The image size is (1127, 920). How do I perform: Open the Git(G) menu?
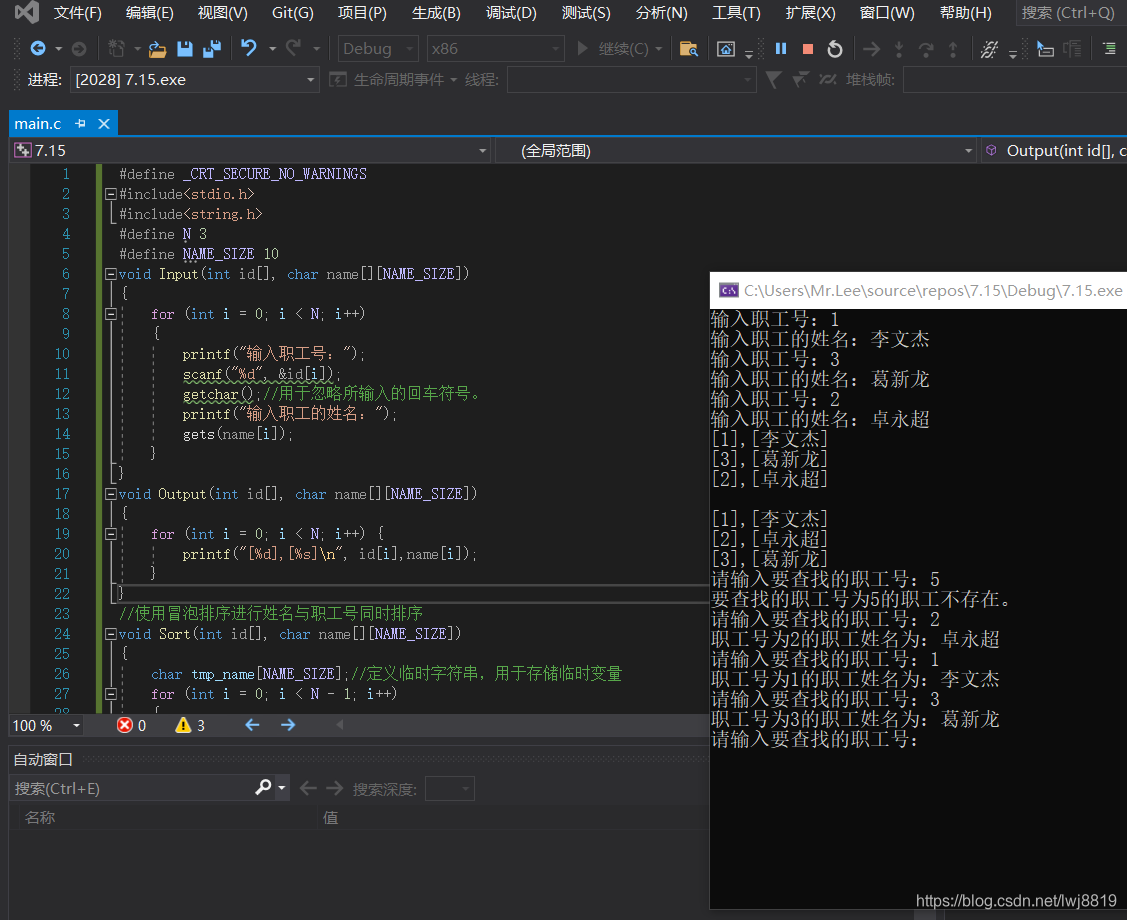pos(293,12)
